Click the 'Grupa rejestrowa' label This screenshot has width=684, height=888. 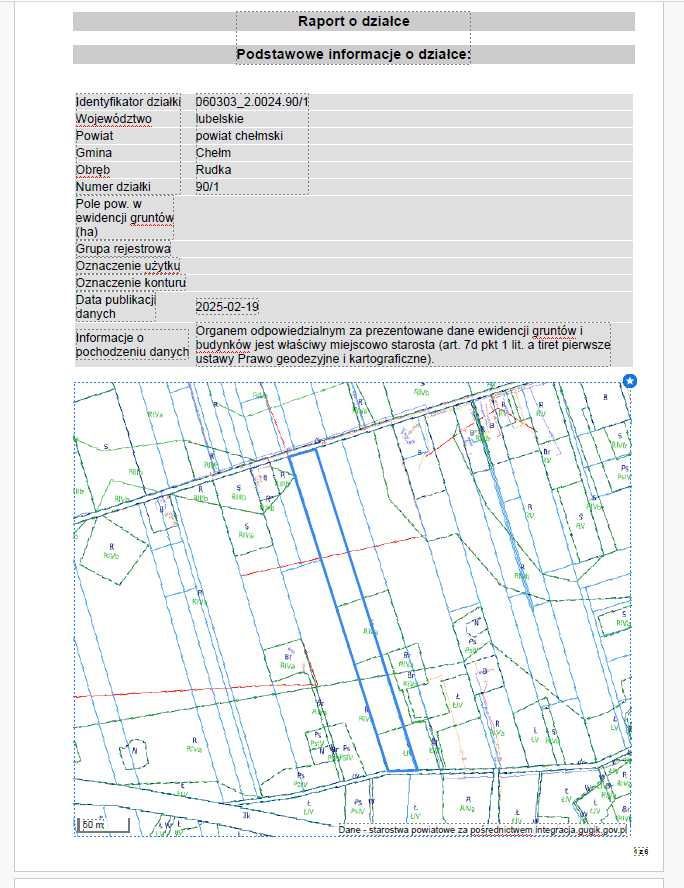(x=123, y=249)
